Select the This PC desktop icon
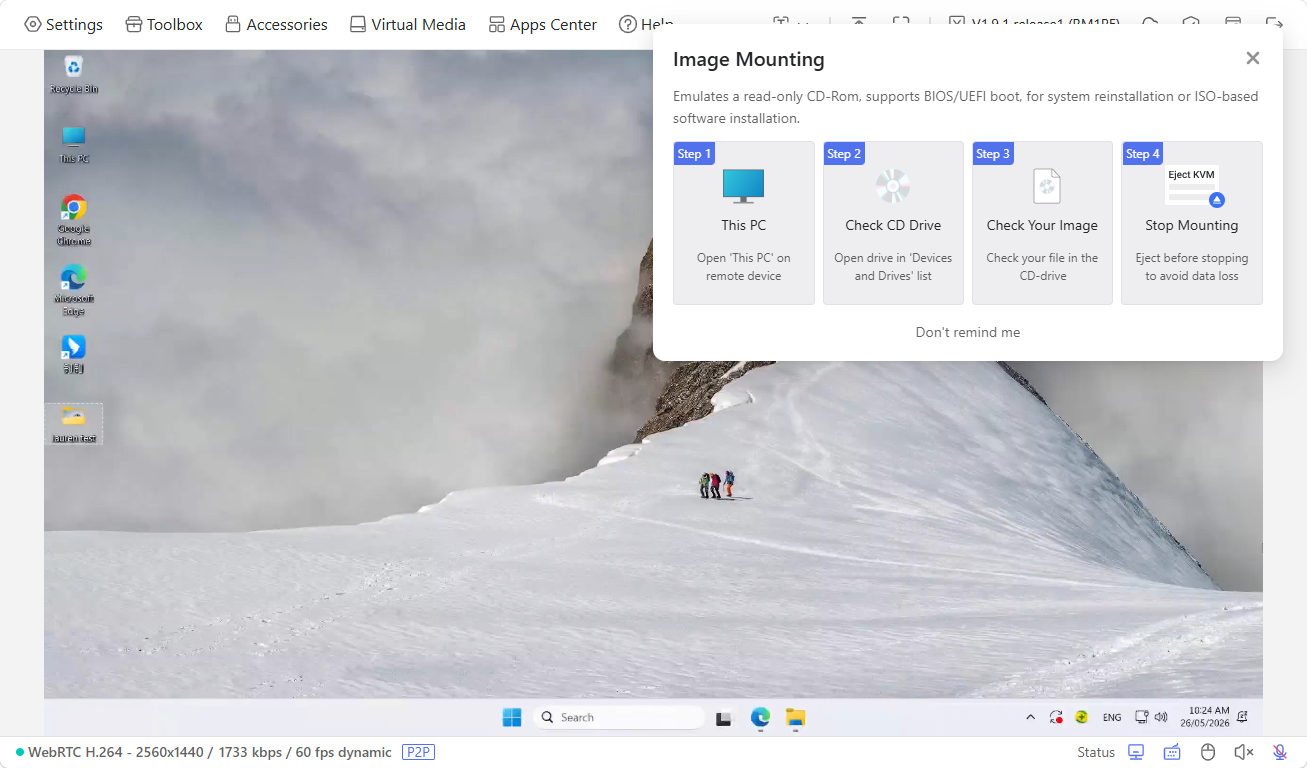This screenshot has width=1307, height=768. (x=74, y=145)
